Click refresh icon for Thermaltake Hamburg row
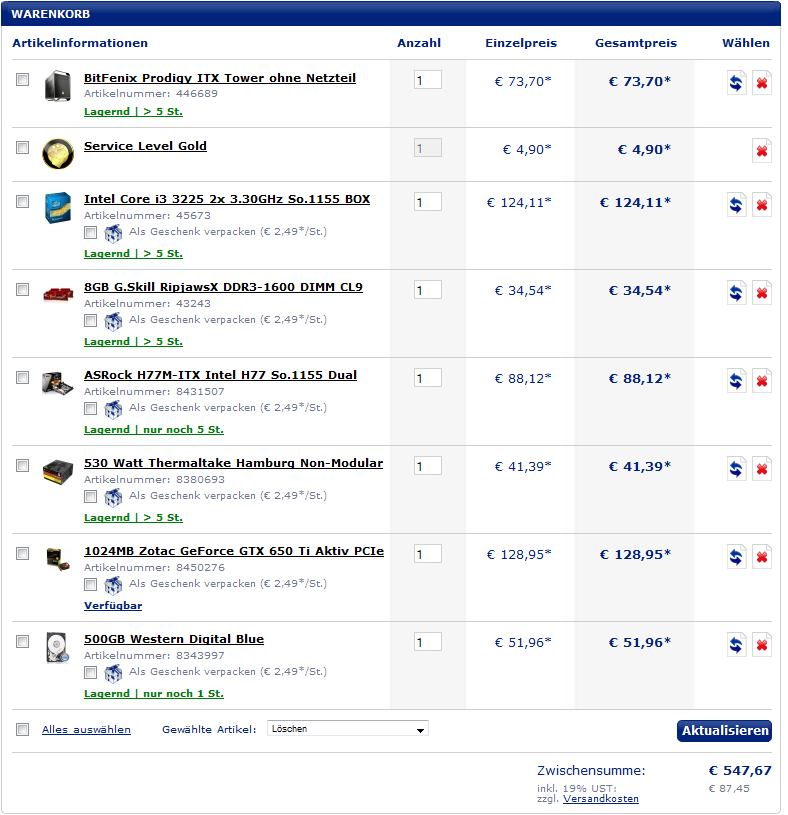The width and height of the screenshot is (788, 815). coord(736,468)
